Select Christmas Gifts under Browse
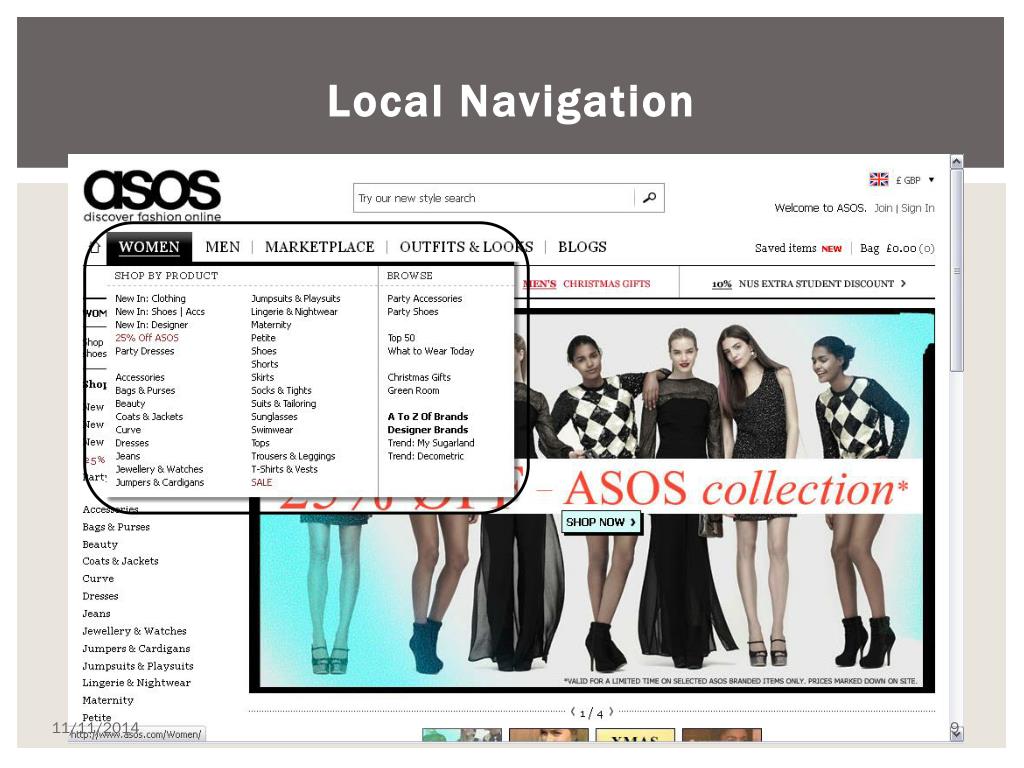Image resolution: width=1024 pixels, height=768 pixels. point(419,377)
